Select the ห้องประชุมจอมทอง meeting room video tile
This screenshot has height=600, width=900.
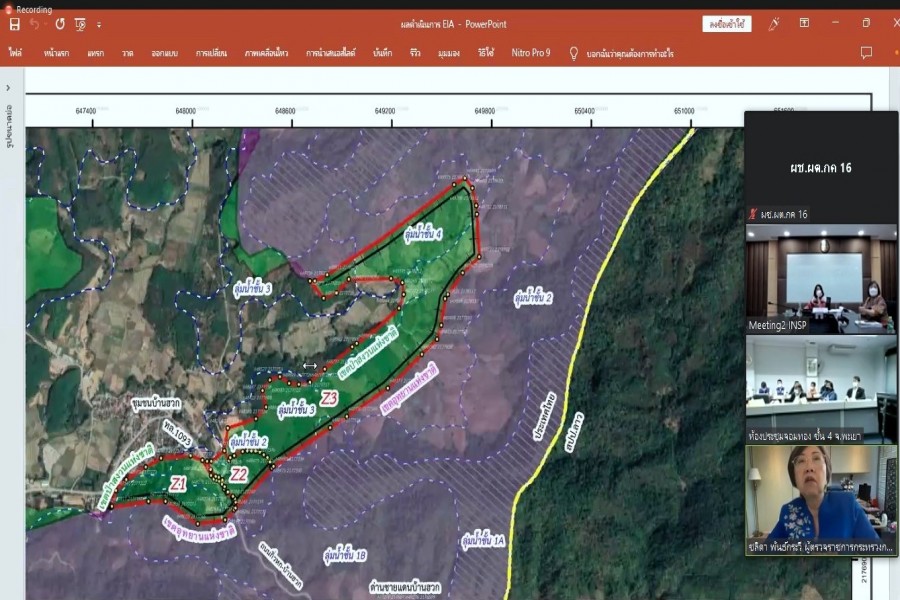[x=821, y=389]
